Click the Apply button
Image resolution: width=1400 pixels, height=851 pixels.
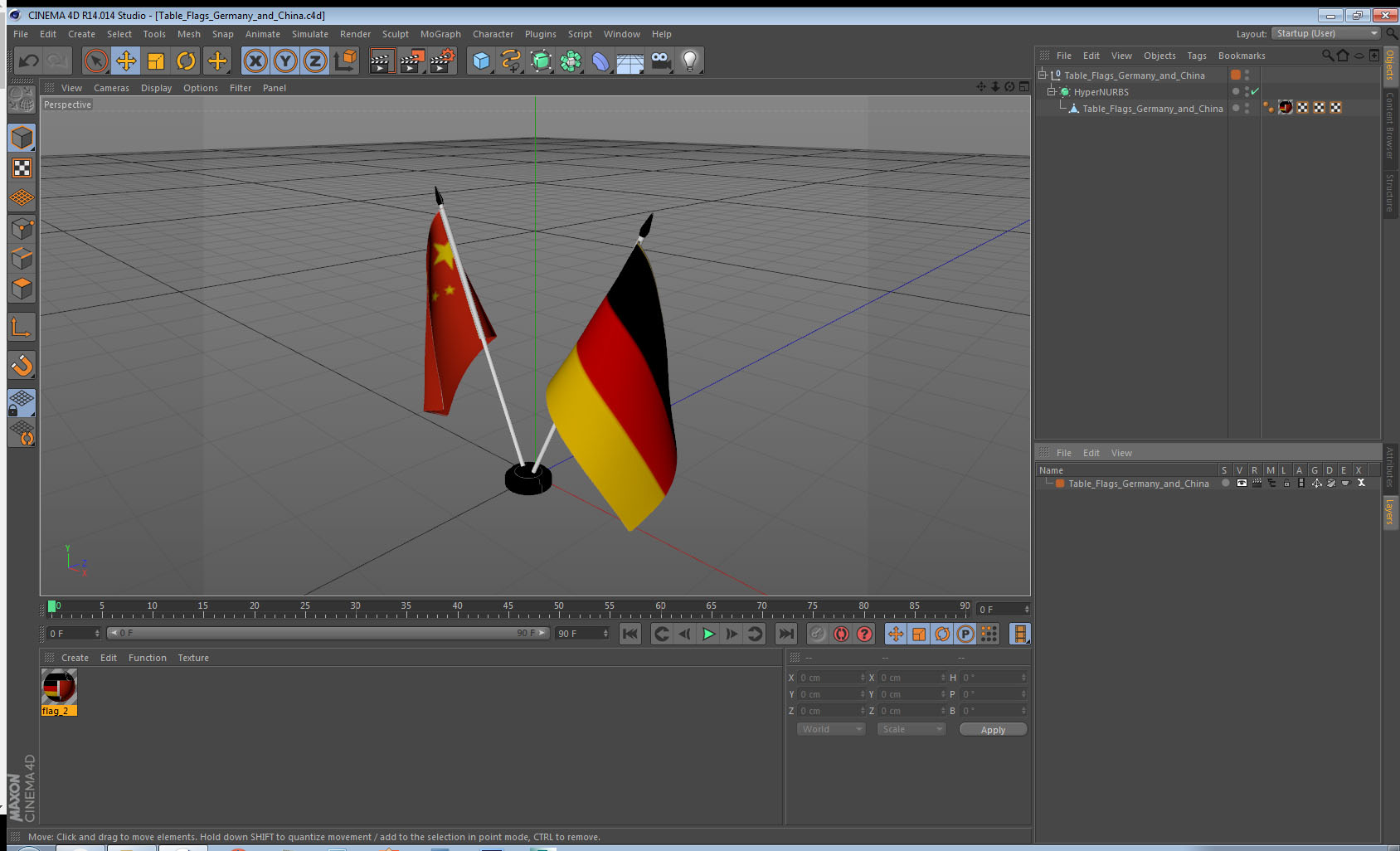993,730
